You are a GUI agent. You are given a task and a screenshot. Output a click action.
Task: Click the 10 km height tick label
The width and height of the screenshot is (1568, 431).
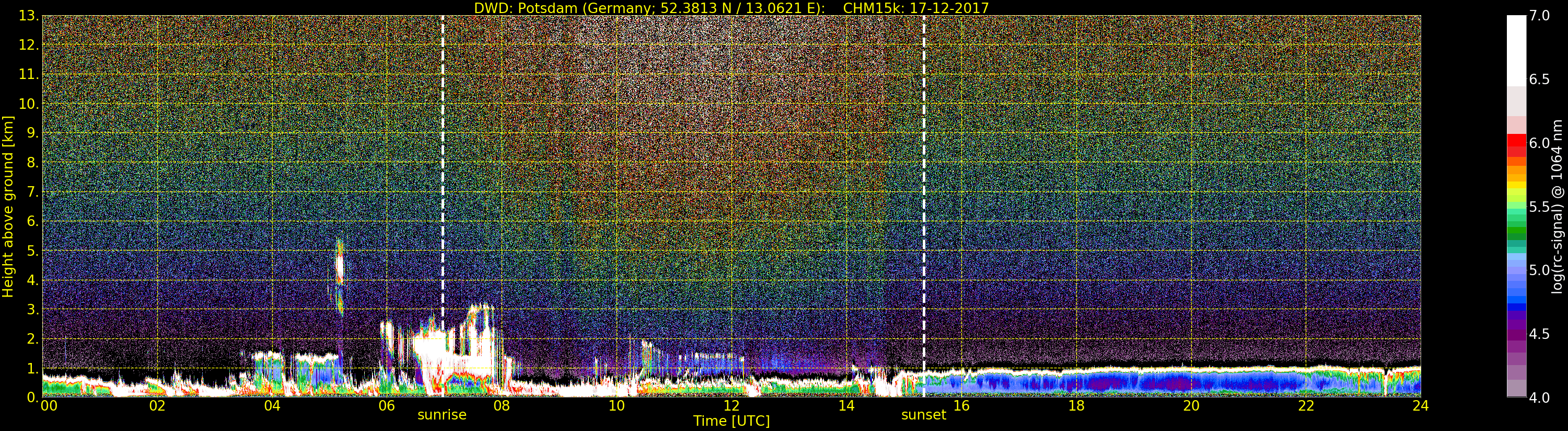coord(27,104)
